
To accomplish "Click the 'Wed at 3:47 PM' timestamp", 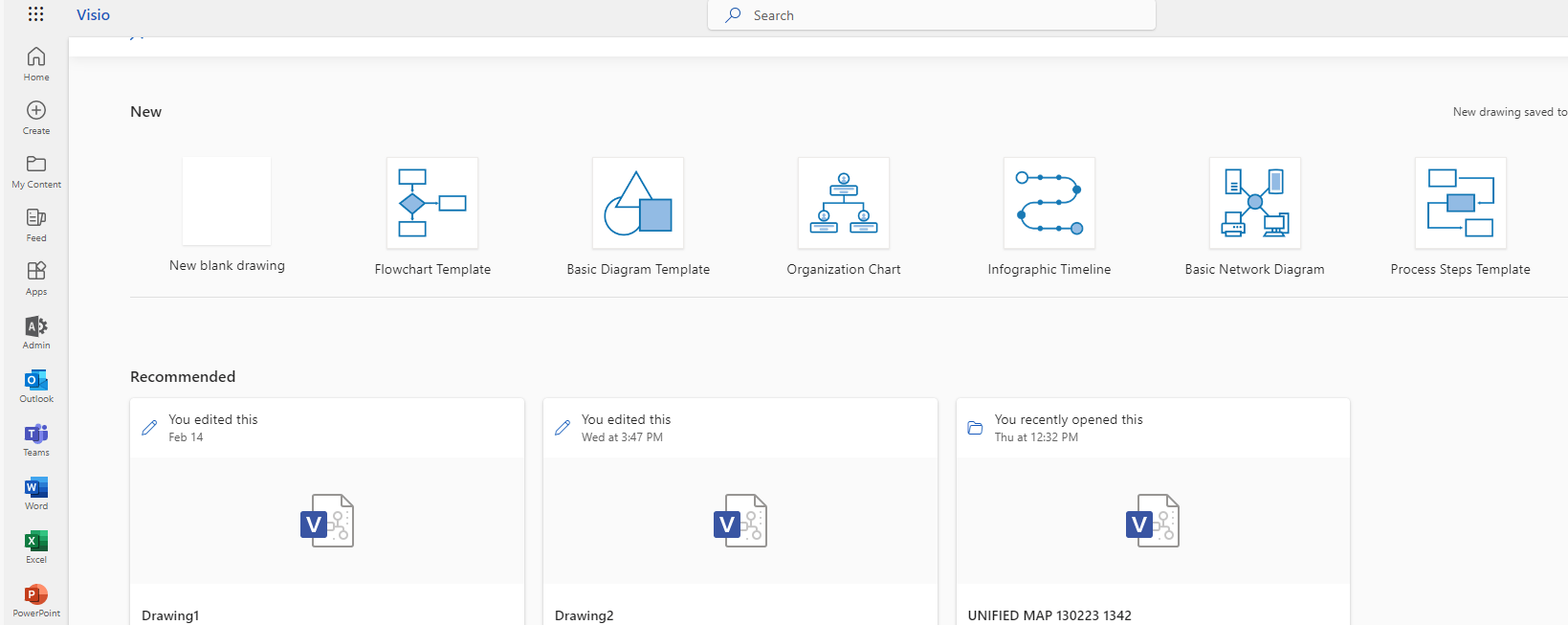I will point(622,437).
